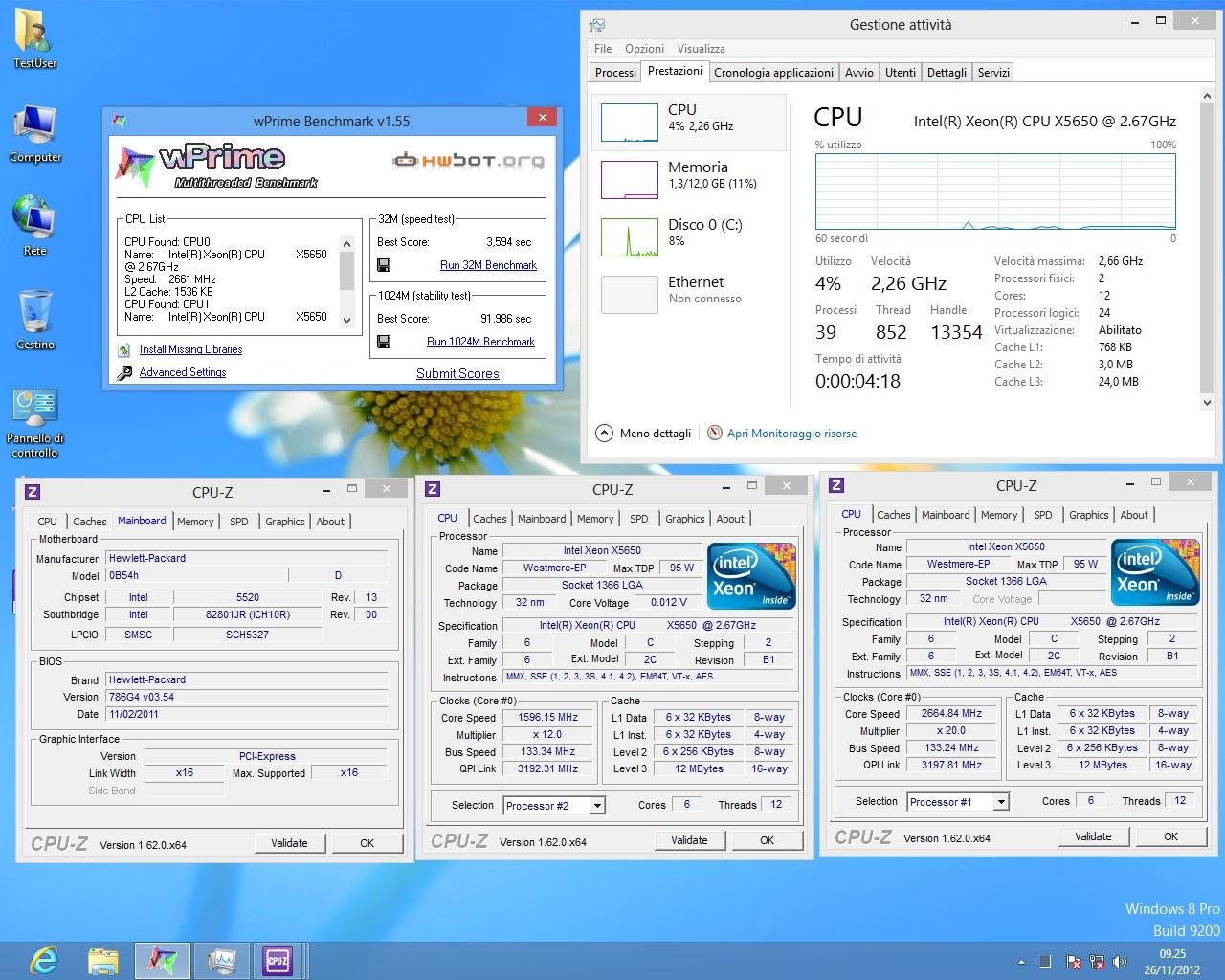Open Caches tab in Mainboard CPU-Z window
This screenshot has height=980, width=1225.
point(90,522)
